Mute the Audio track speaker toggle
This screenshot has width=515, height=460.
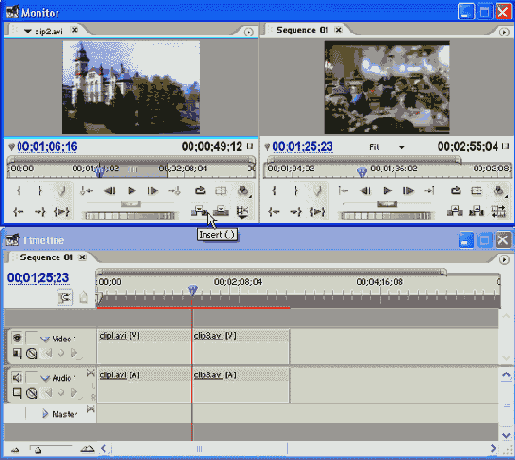click(17, 377)
